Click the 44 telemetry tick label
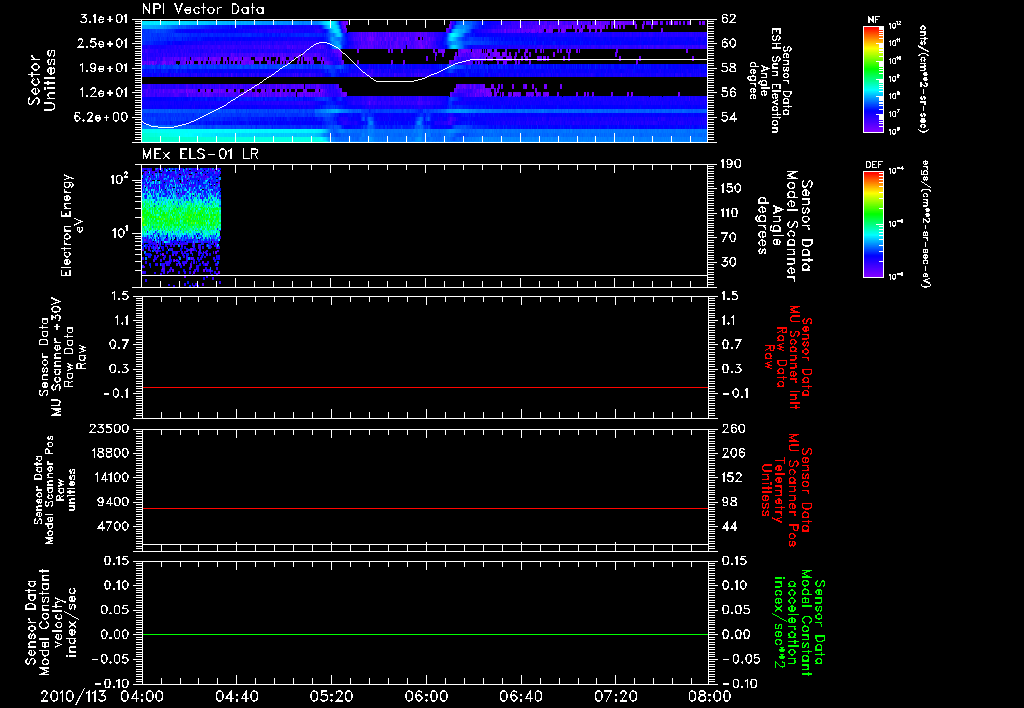The height and width of the screenshot is (708, 1024). tap(729, 526)
